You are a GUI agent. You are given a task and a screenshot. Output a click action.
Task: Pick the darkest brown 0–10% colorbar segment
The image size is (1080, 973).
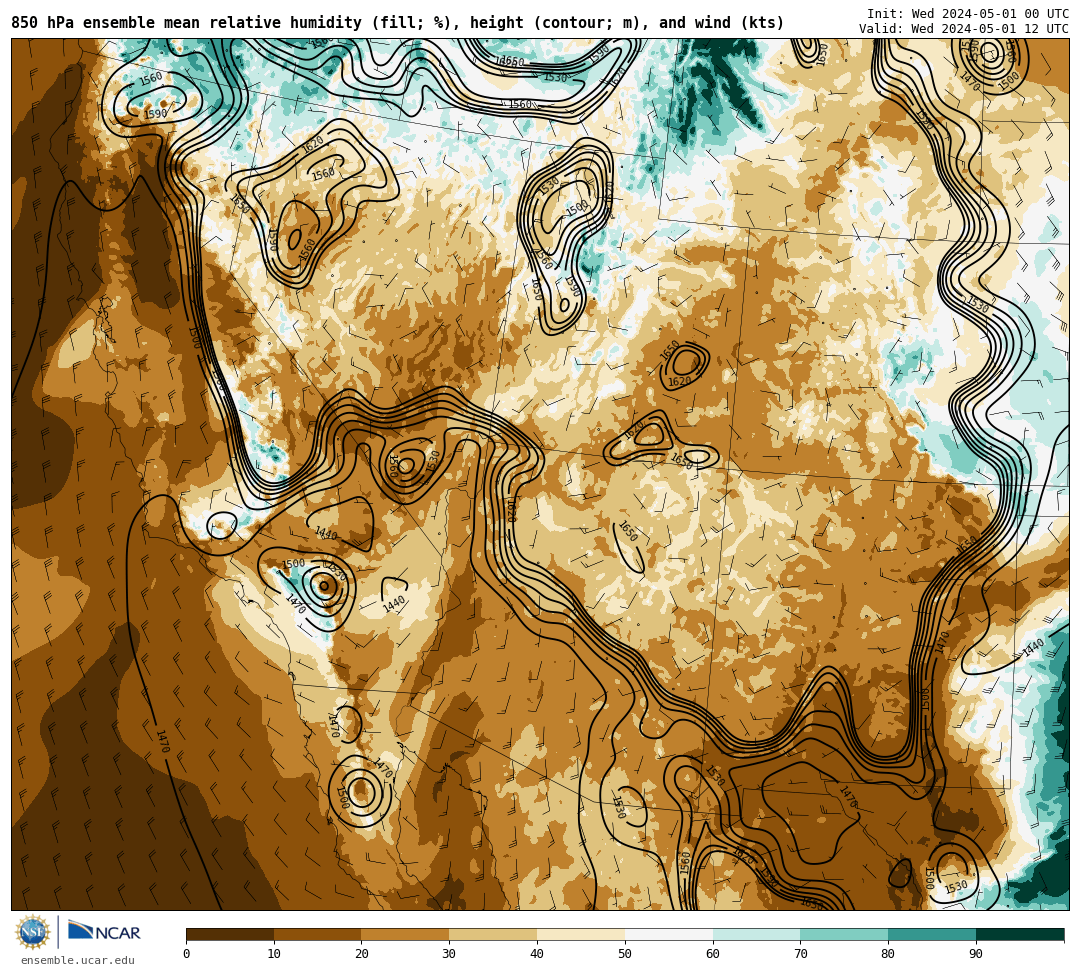[x=230, y=934]
